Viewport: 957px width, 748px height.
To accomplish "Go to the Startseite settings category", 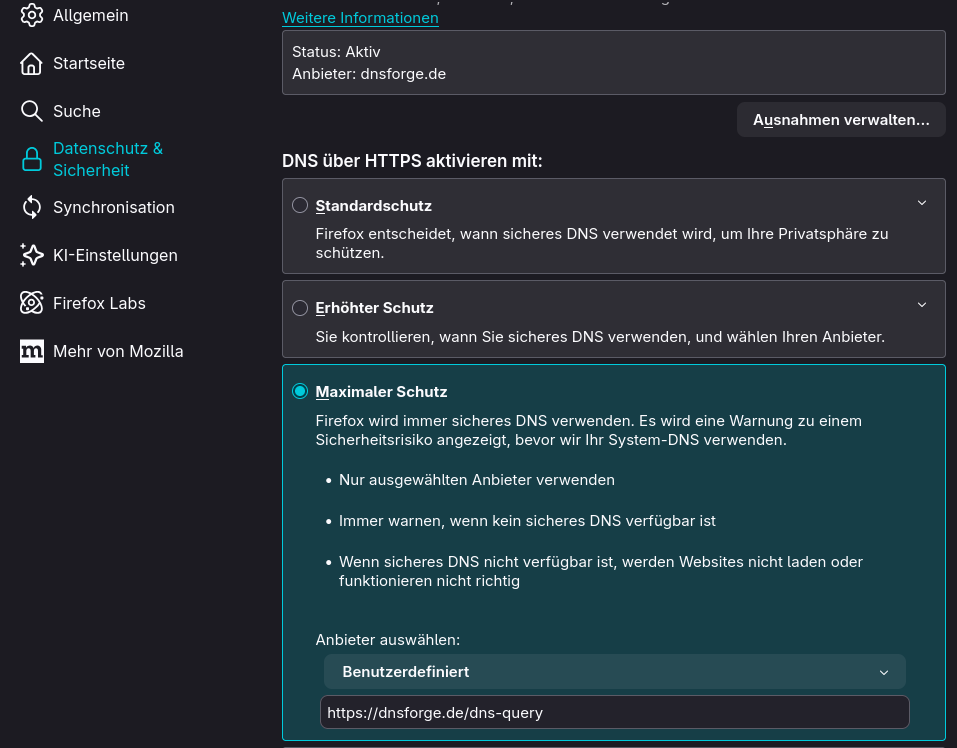I will click(89, 63).
